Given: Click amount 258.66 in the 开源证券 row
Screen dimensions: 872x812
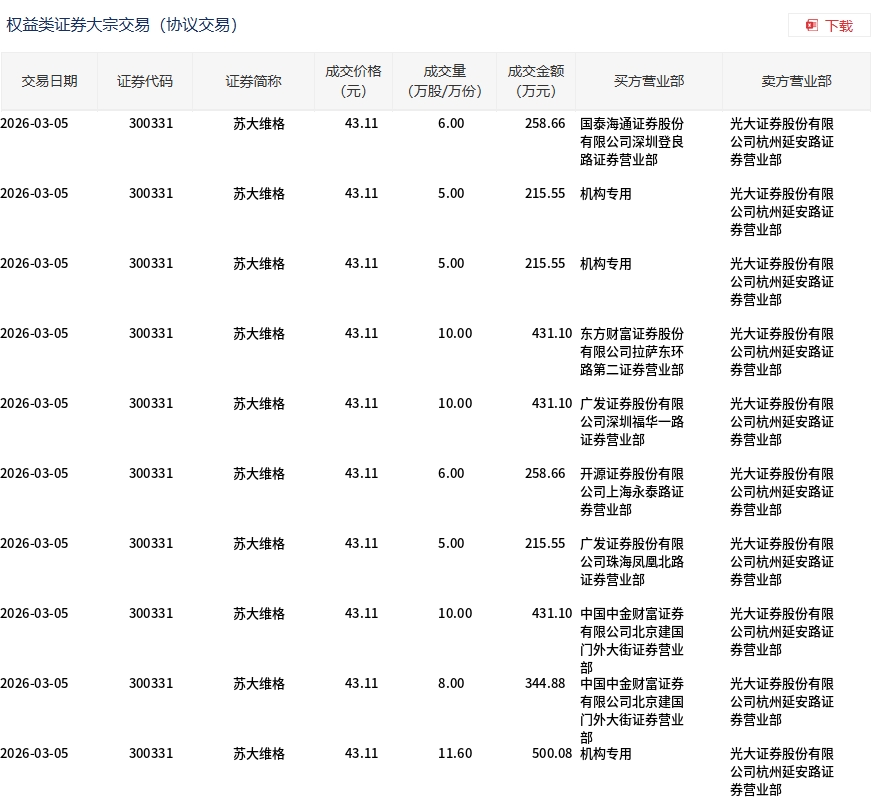Looking at the screenshot, I should [x=544, y=473].
